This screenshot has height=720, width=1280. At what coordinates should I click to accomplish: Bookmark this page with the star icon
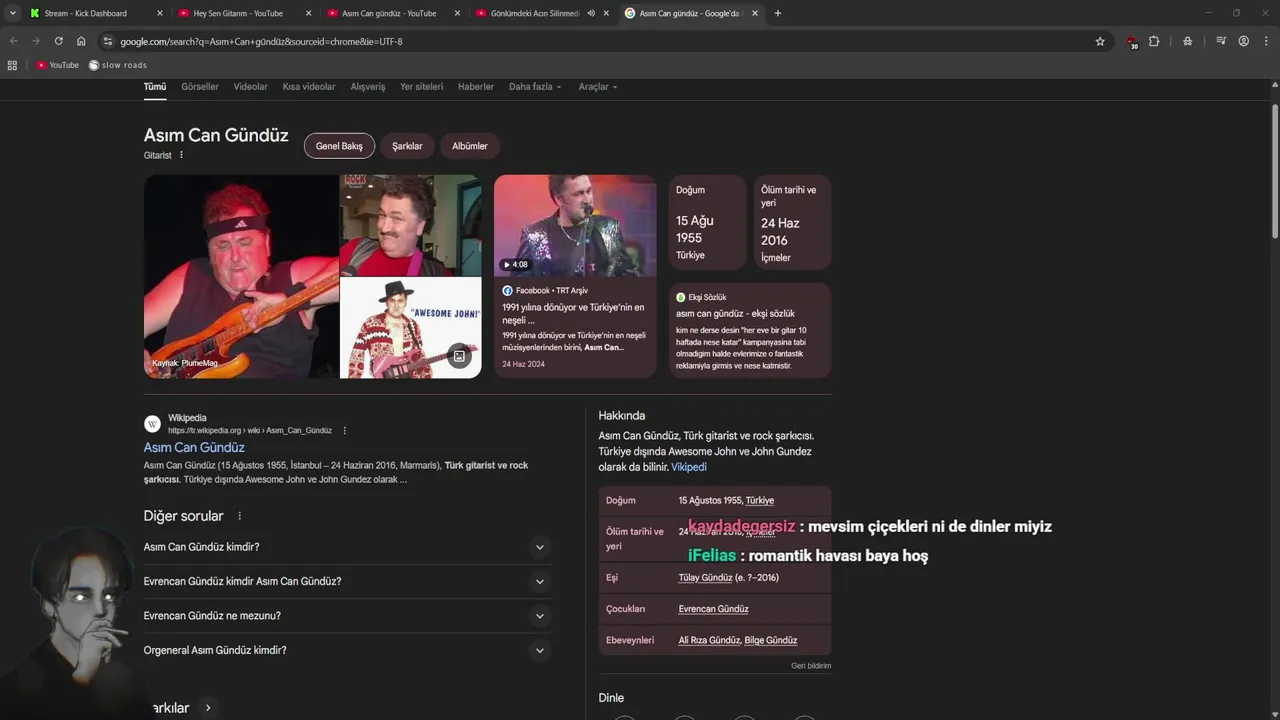1100,41
